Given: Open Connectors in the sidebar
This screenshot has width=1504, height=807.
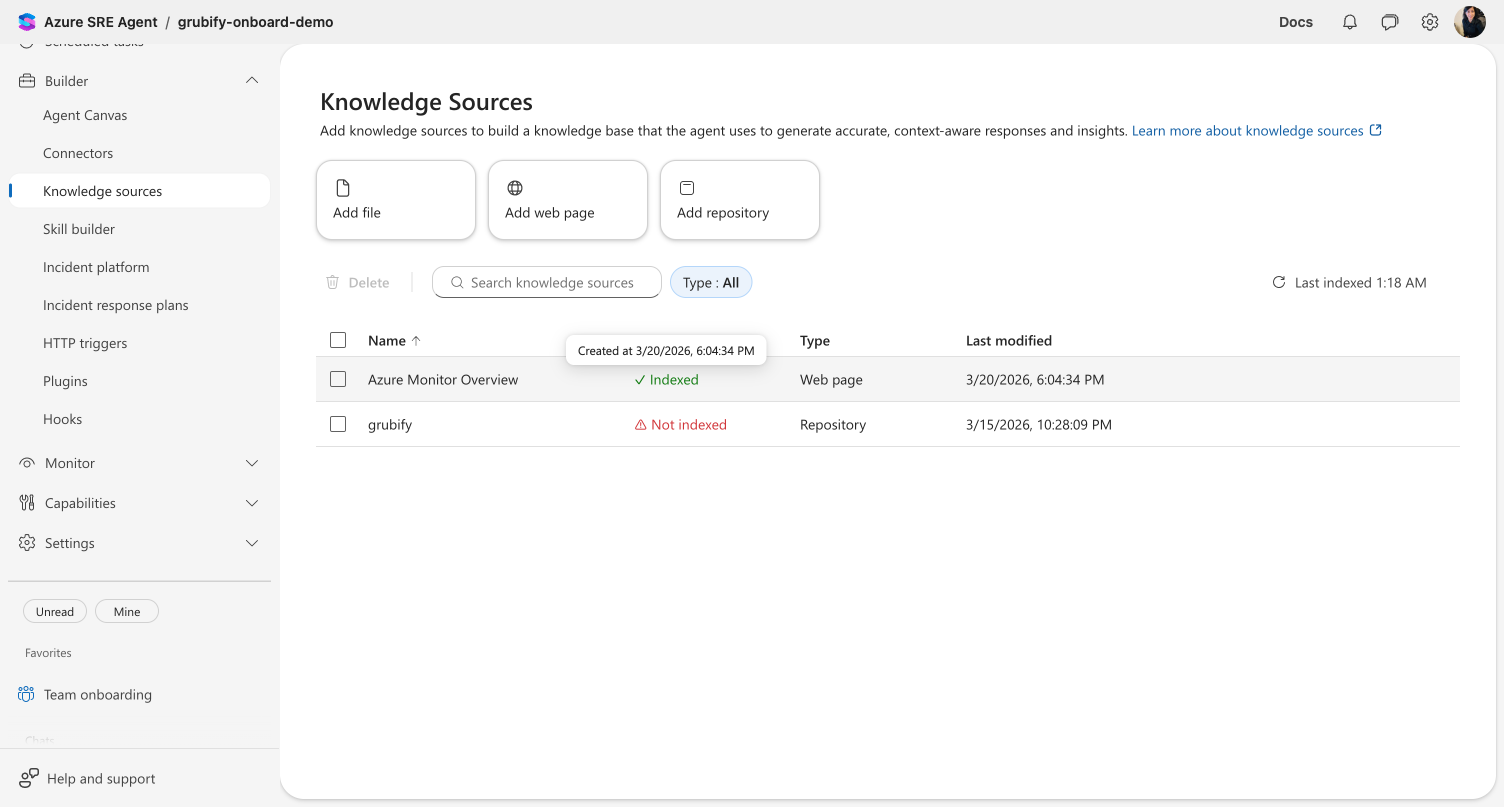Looking at the screenshot, I should click(x=78, y=153).
